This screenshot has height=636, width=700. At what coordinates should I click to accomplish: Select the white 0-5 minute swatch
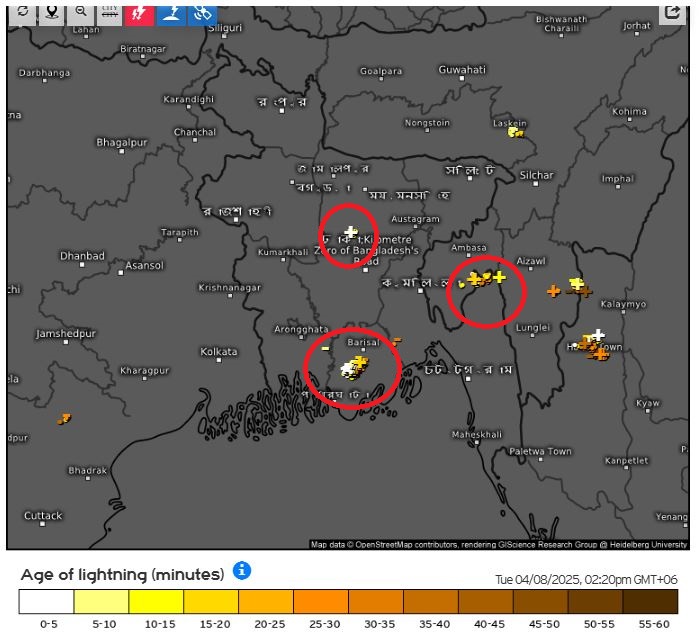46,601
